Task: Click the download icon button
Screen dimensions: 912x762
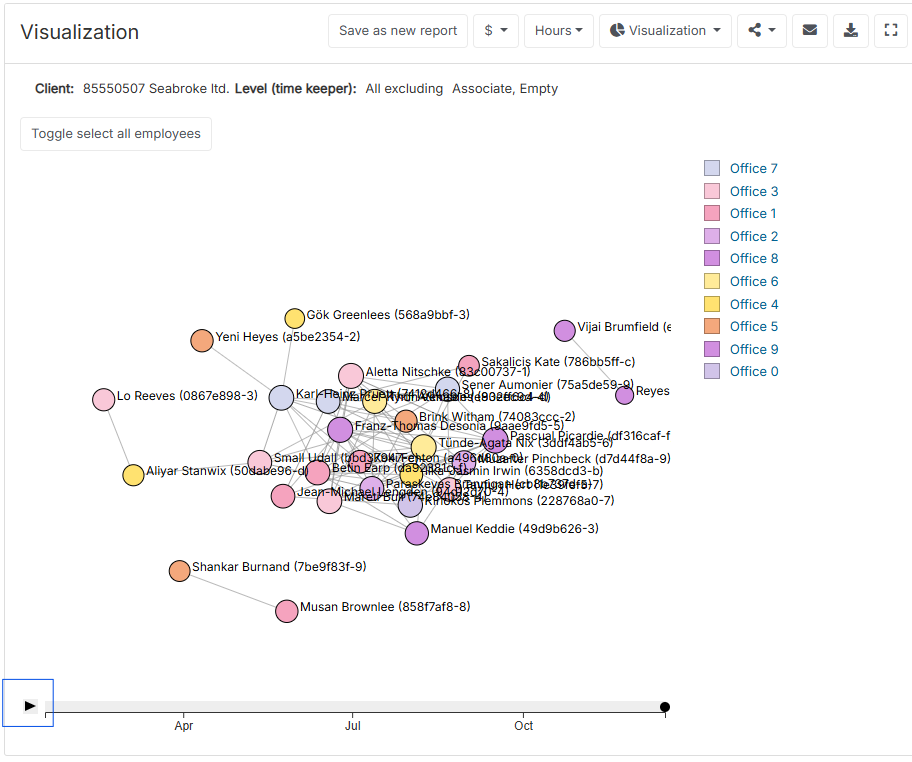Action: 850,30
